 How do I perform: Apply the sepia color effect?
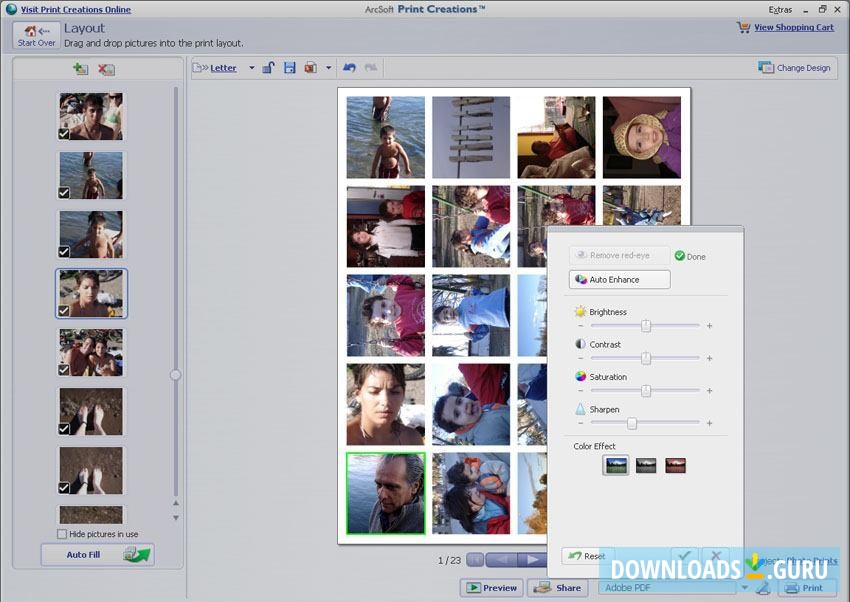click(675, 465)
